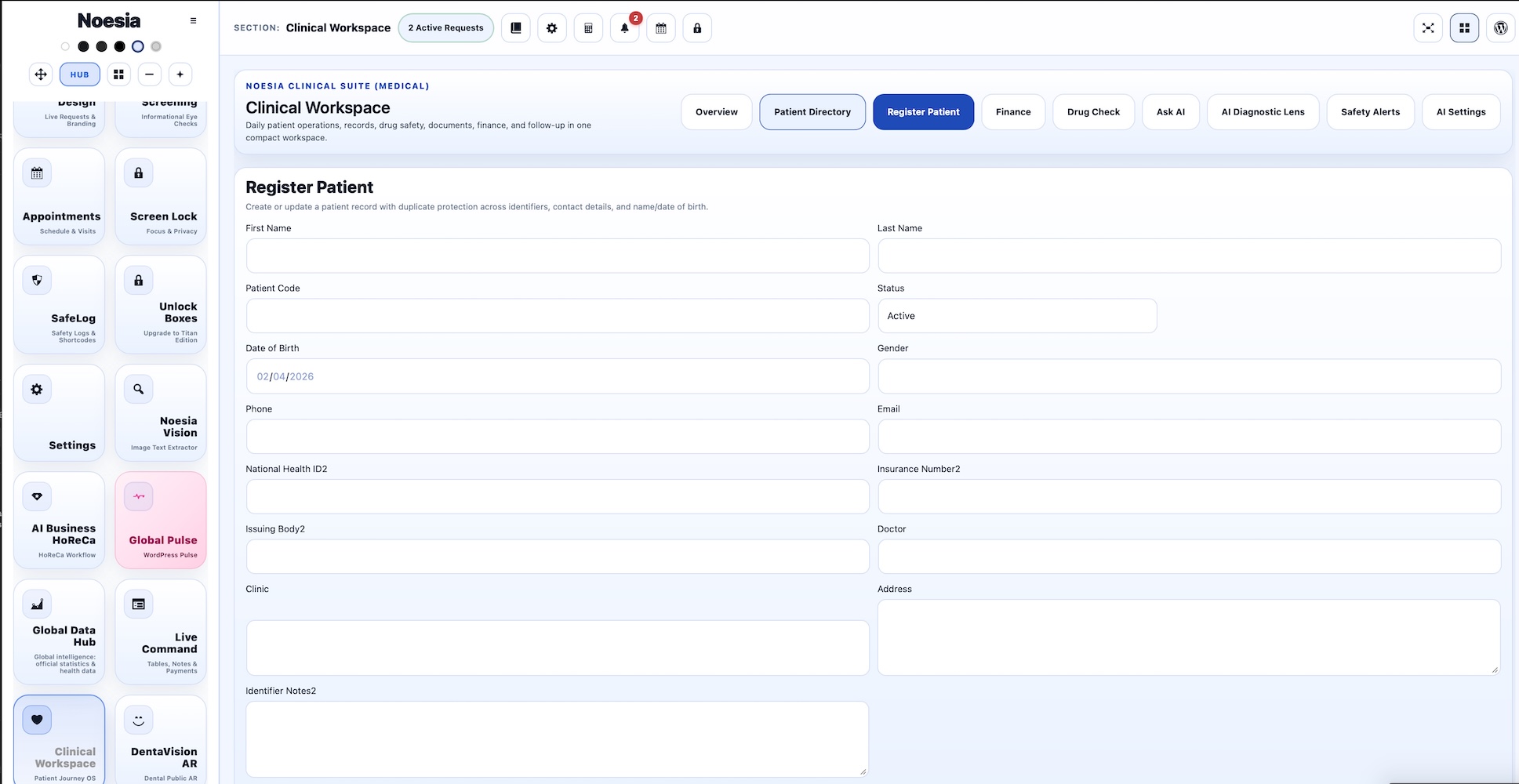The image size is (1519, 784).
Task: Click the National Health ID2 field
Action: [558, 496]
